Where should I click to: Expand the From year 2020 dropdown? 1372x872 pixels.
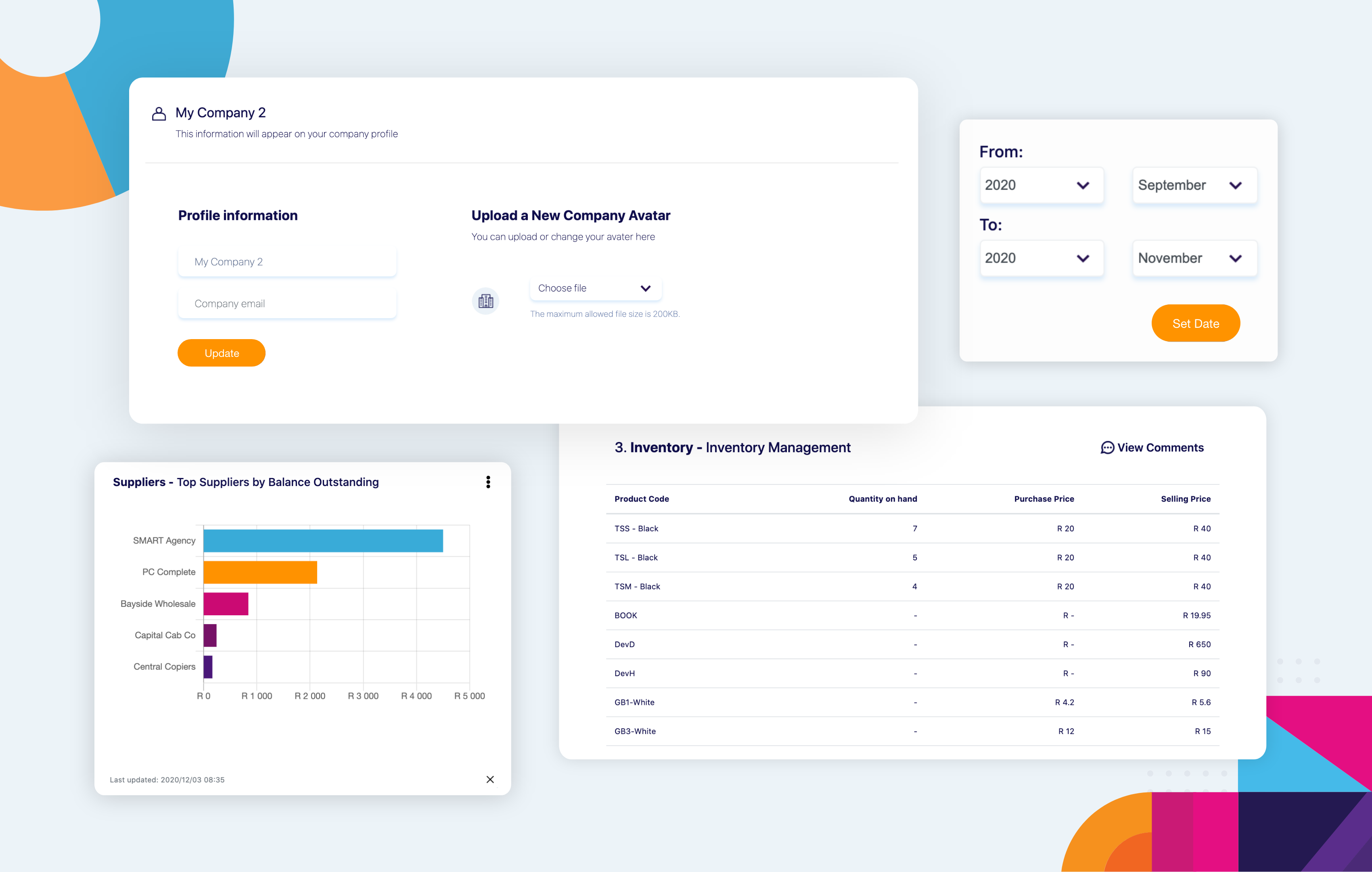pyautogui.click(x=1041, y=185)
